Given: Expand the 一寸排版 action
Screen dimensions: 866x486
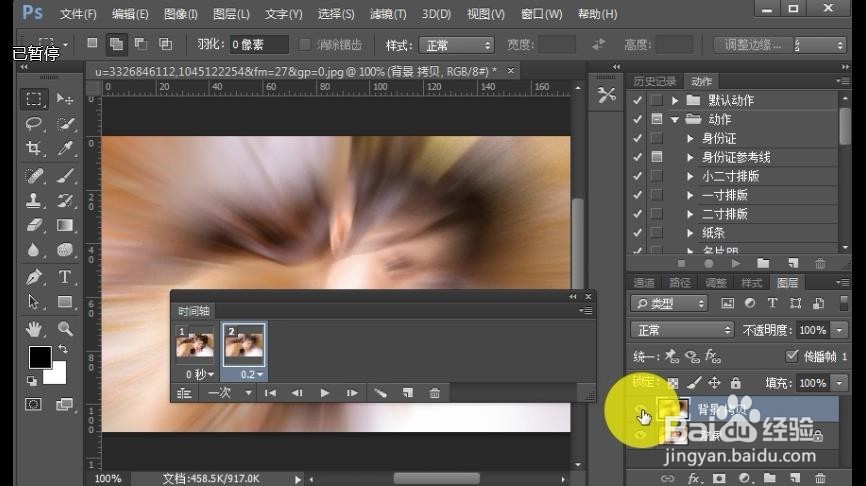Looking at the screenshot, I should [x=690, y=195].
